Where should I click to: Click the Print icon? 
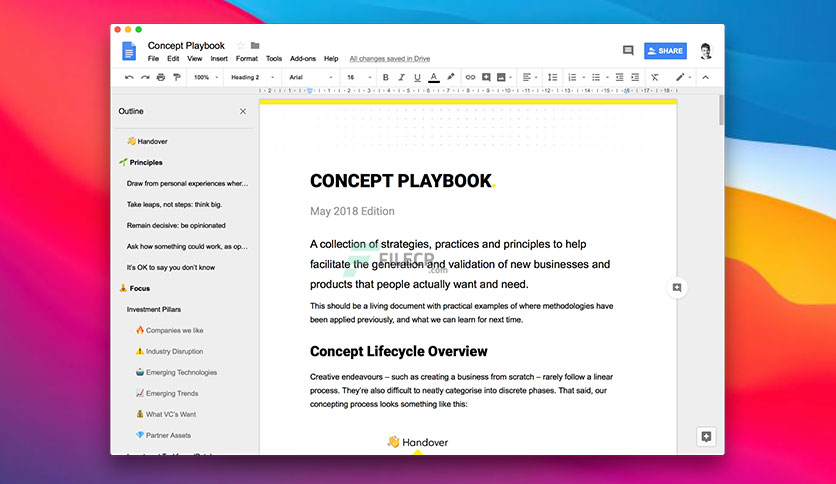161,77
